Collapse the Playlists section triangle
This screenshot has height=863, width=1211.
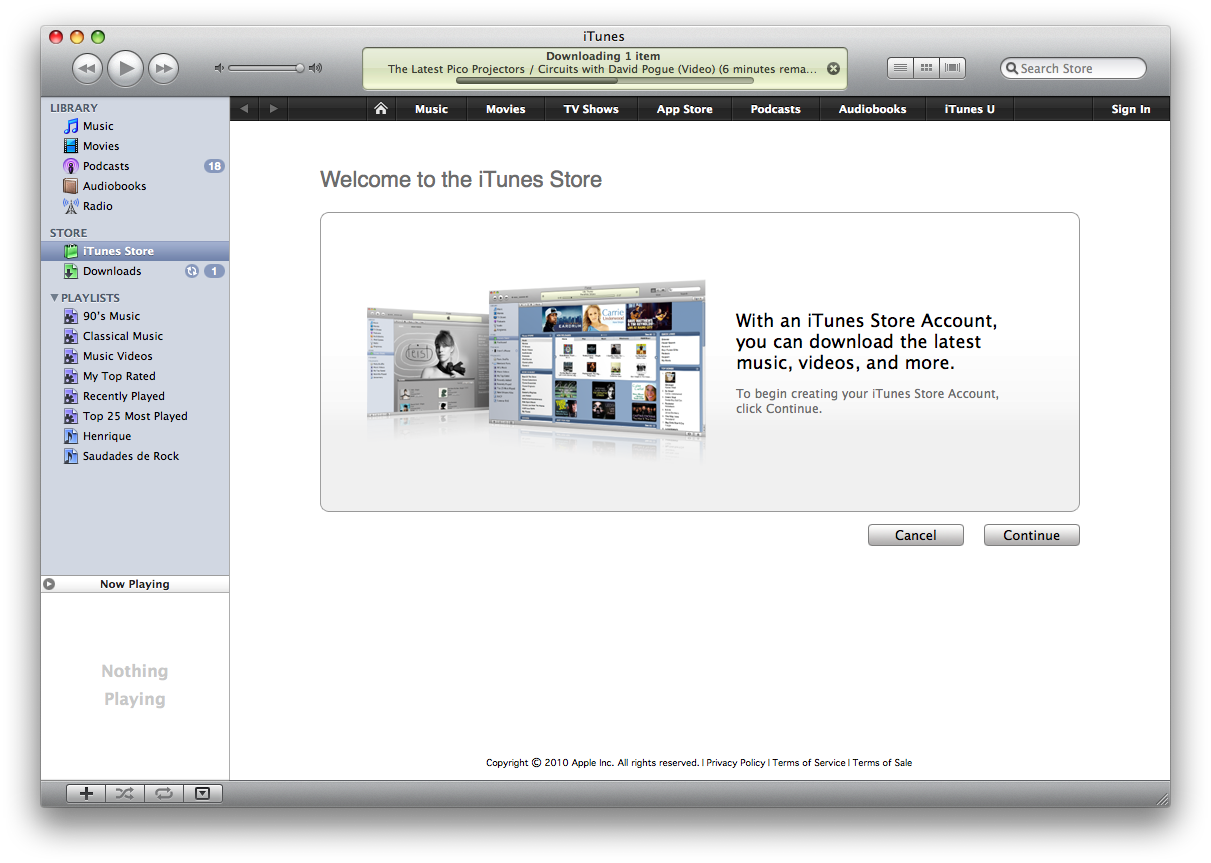(54, 297)
